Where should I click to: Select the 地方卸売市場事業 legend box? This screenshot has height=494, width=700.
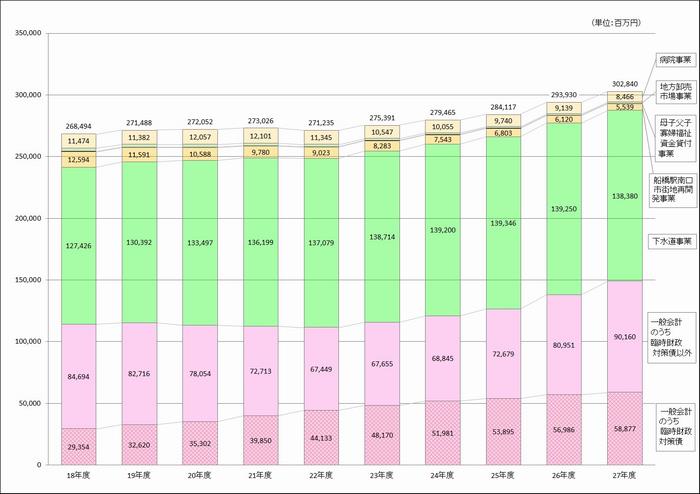click(x=676, y=92)
